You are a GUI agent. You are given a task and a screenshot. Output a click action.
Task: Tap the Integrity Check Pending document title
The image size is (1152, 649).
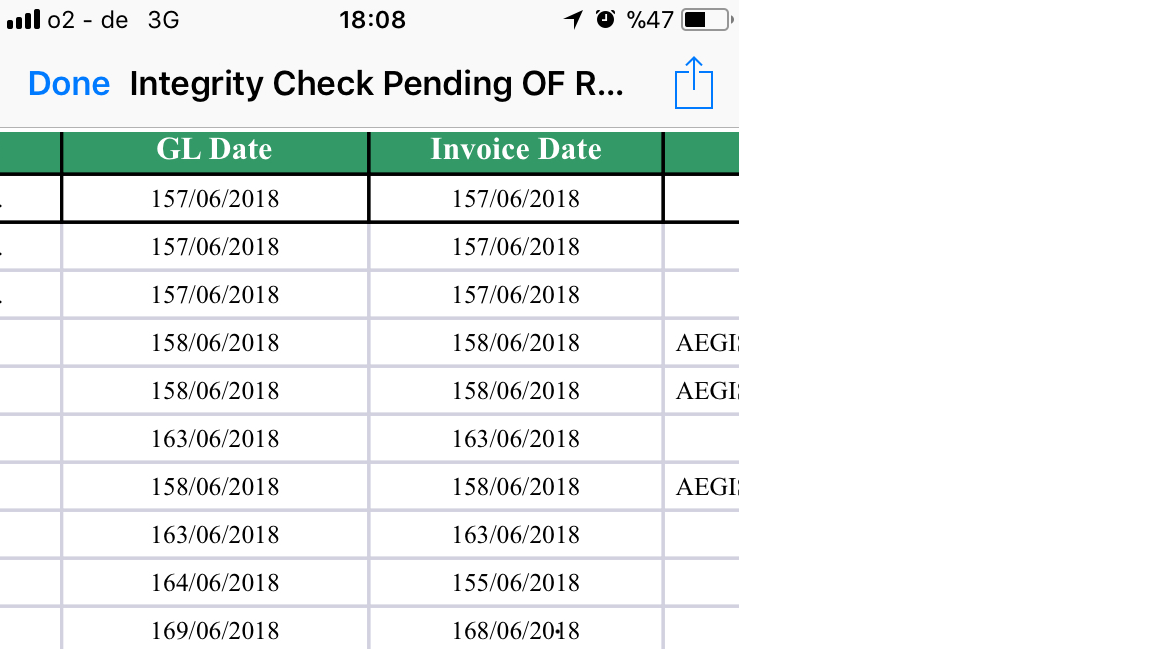[x=376, y=84]
